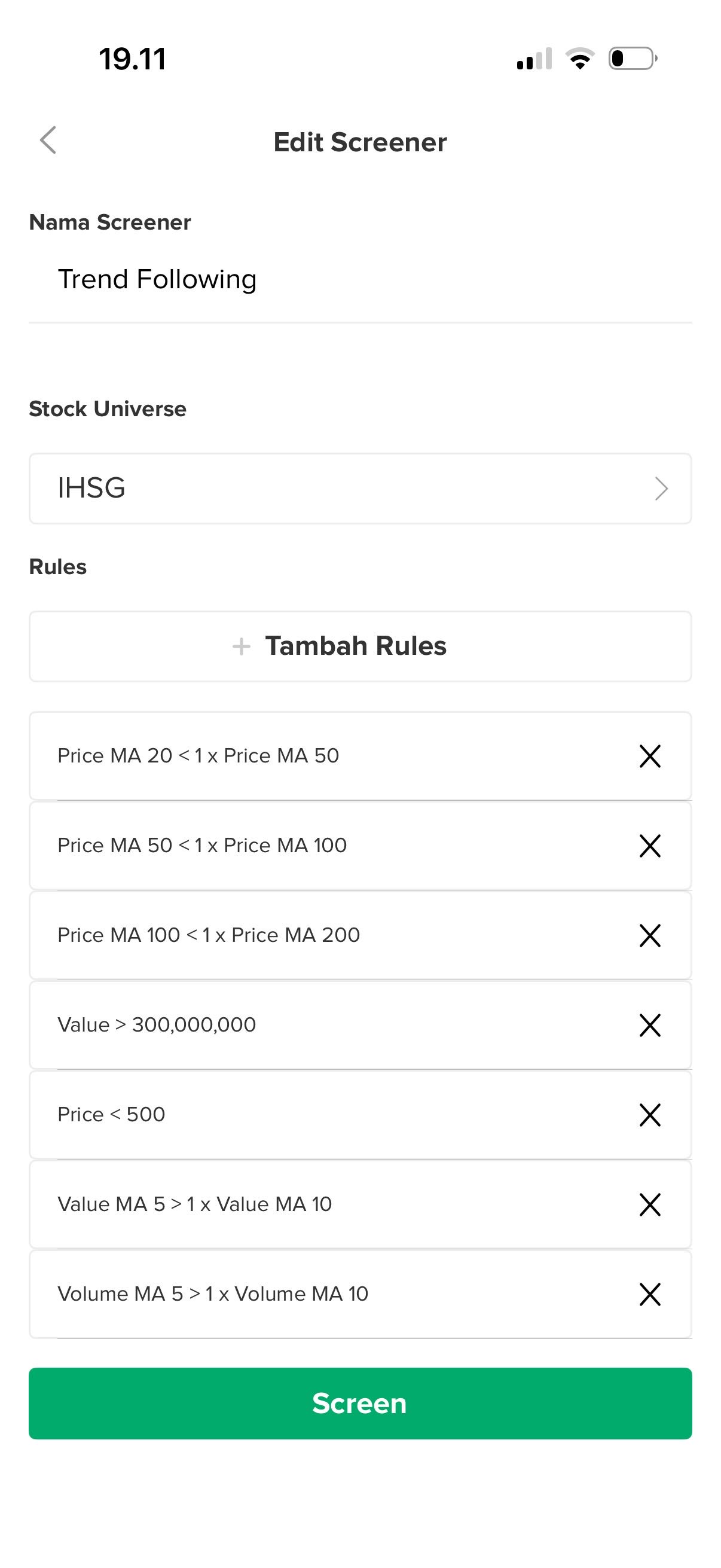Remove the Price < 500 rule

pos(650,1115)
